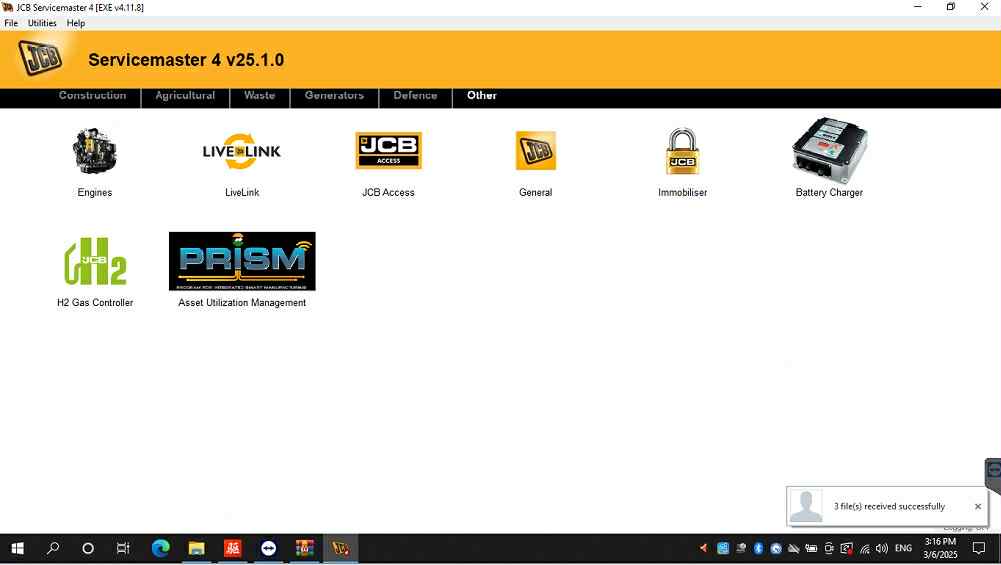Image resolution: width=1001 pixels, height=565 pixels.
Task: Select the Other tab
Action: point(481,96)
